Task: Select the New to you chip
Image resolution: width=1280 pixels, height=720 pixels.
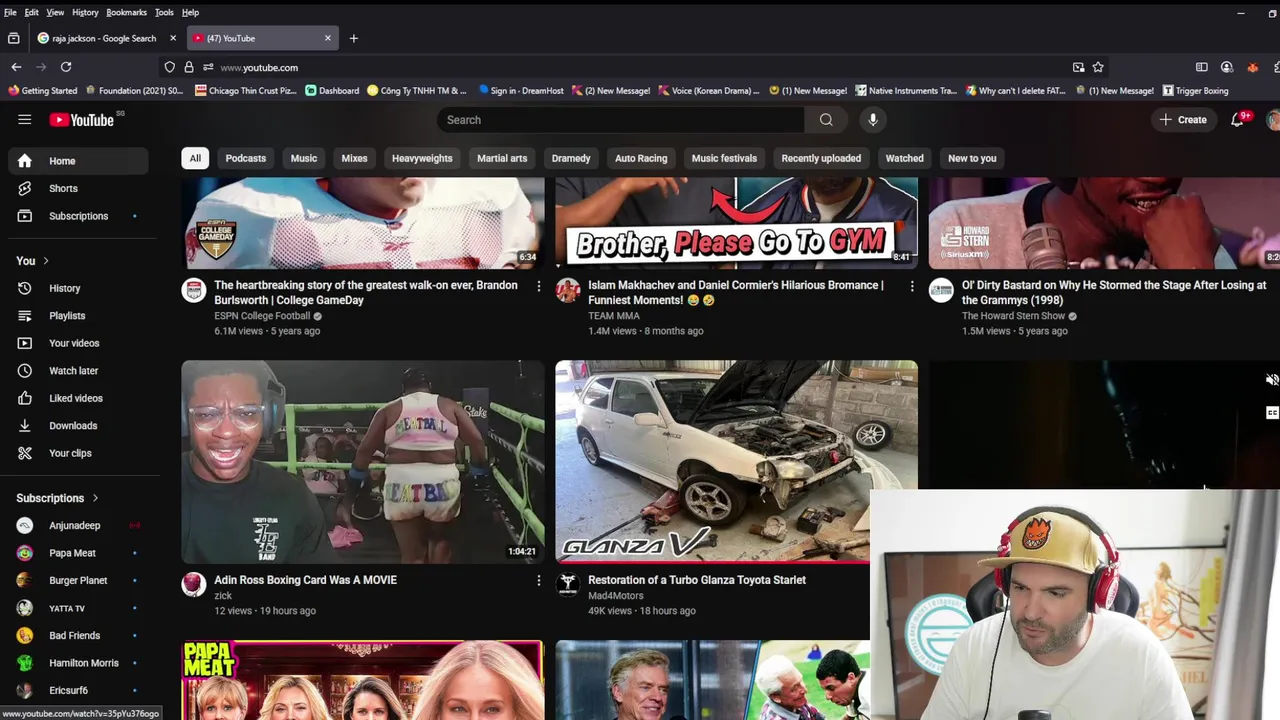Action: pos(972,158)
